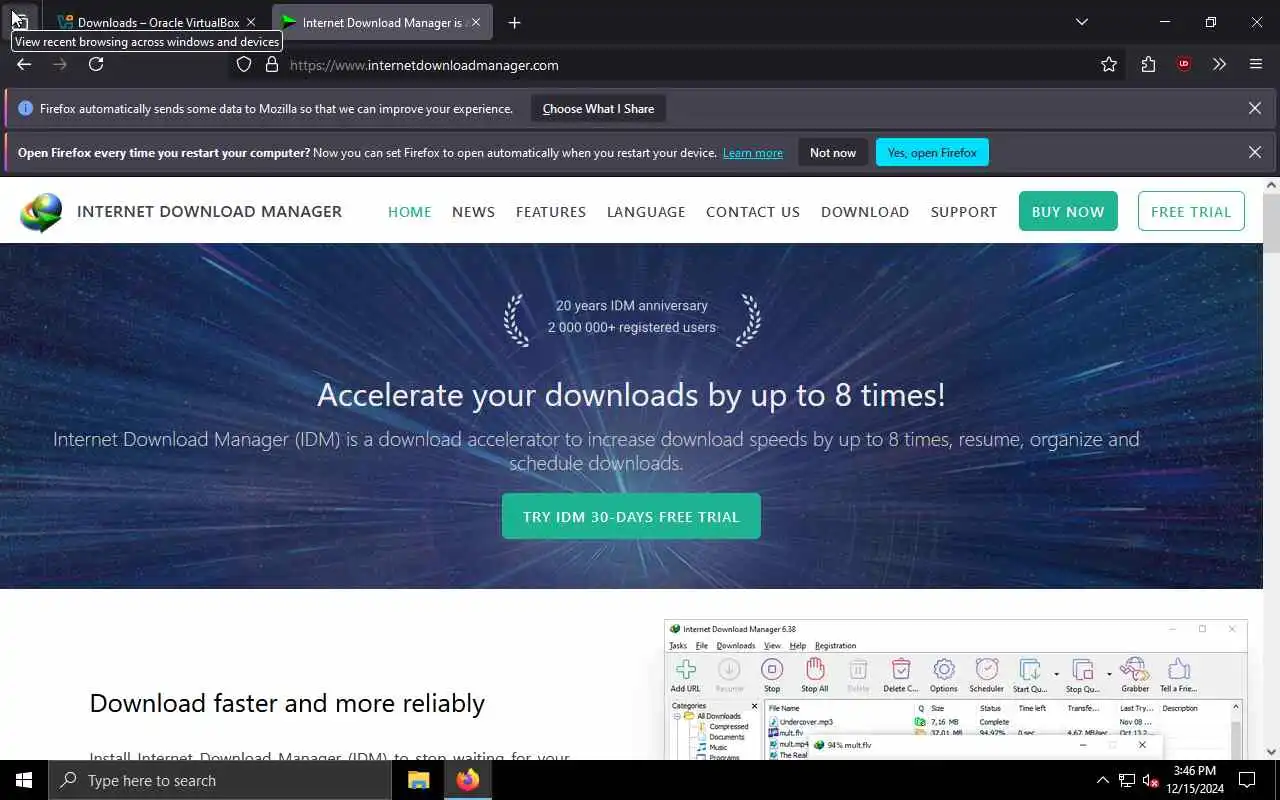Click TRY IDM 30-DAYS FREE TRIAL button
Image resolution: width=1280 pixels, height=800 pixels.
click(631, 517)
